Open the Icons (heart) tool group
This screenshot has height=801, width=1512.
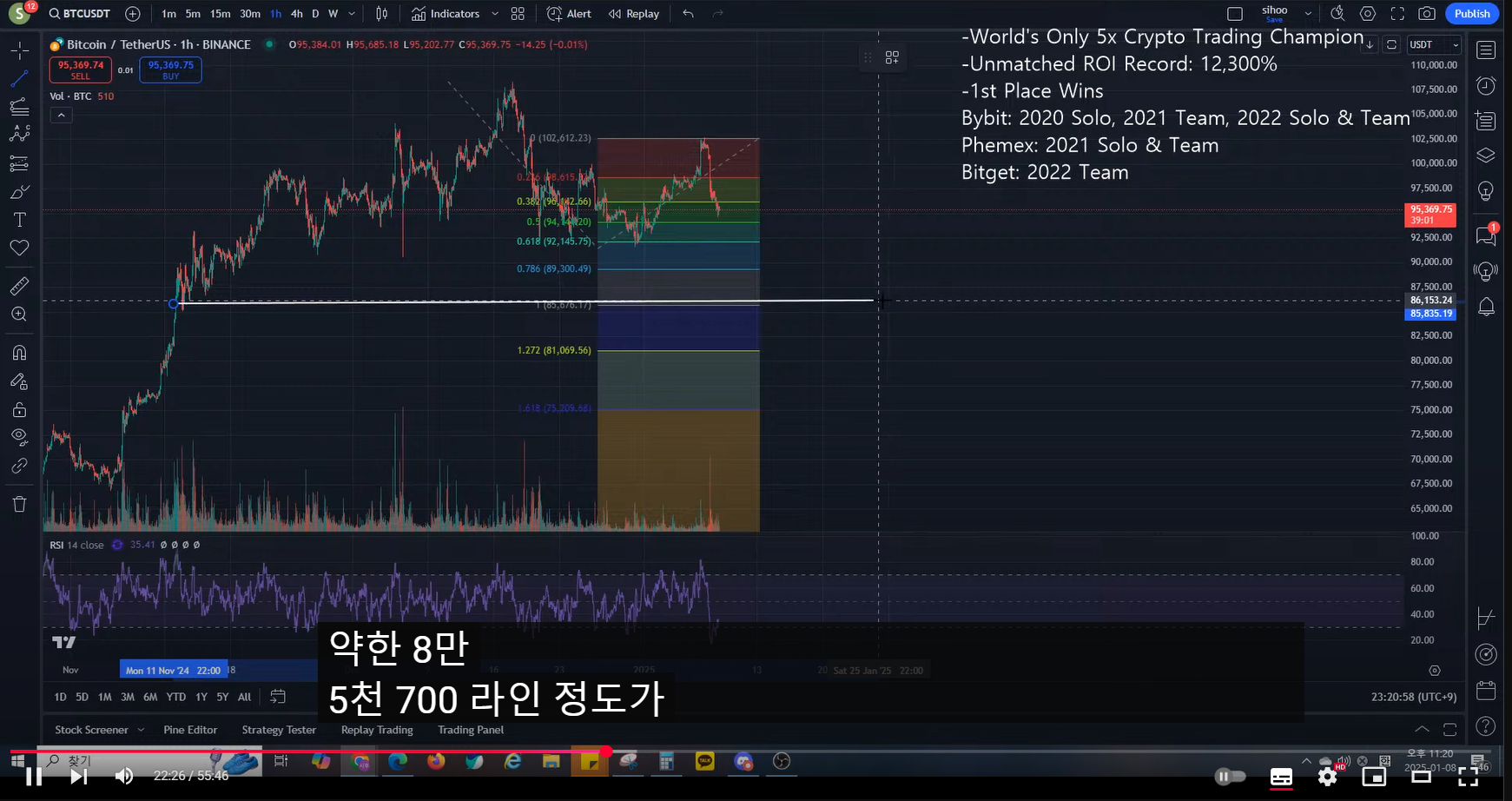19,248
